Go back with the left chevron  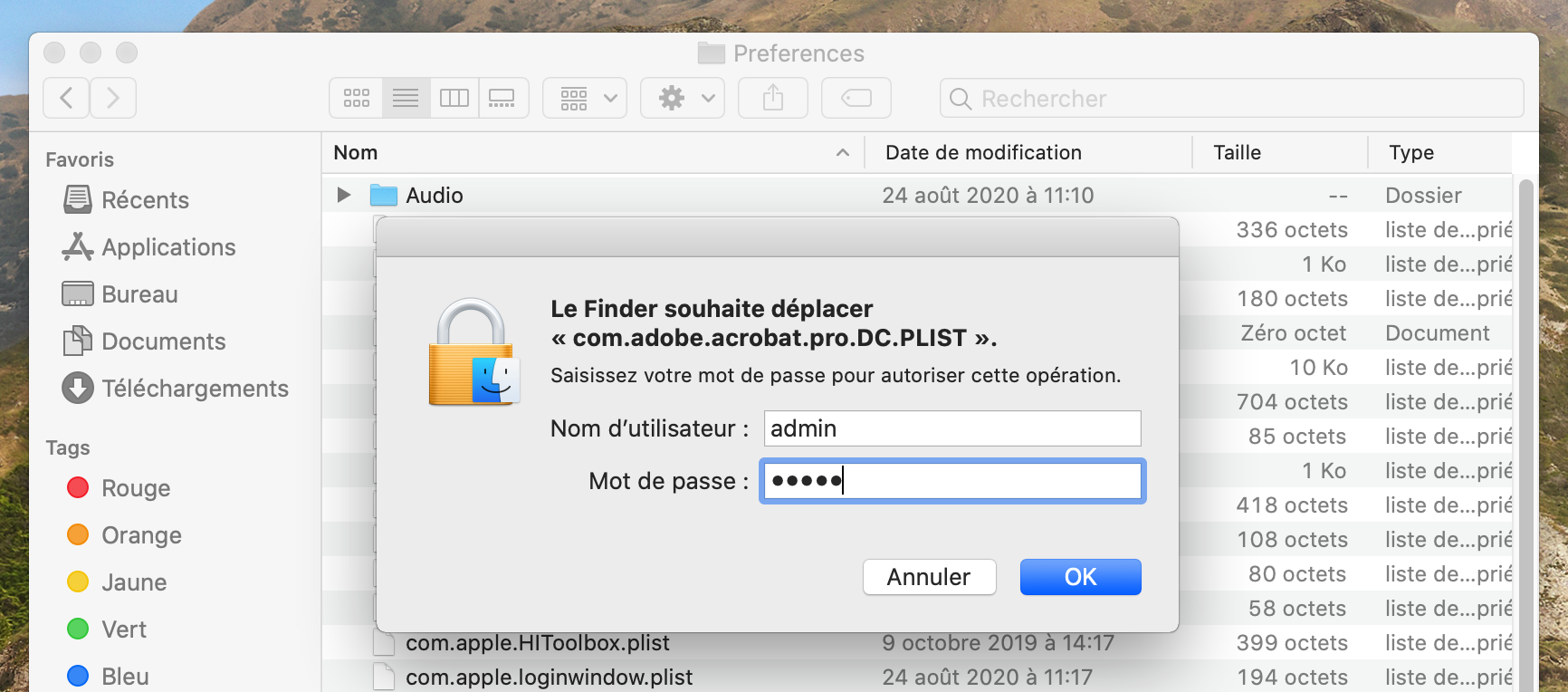click(66, 98)
